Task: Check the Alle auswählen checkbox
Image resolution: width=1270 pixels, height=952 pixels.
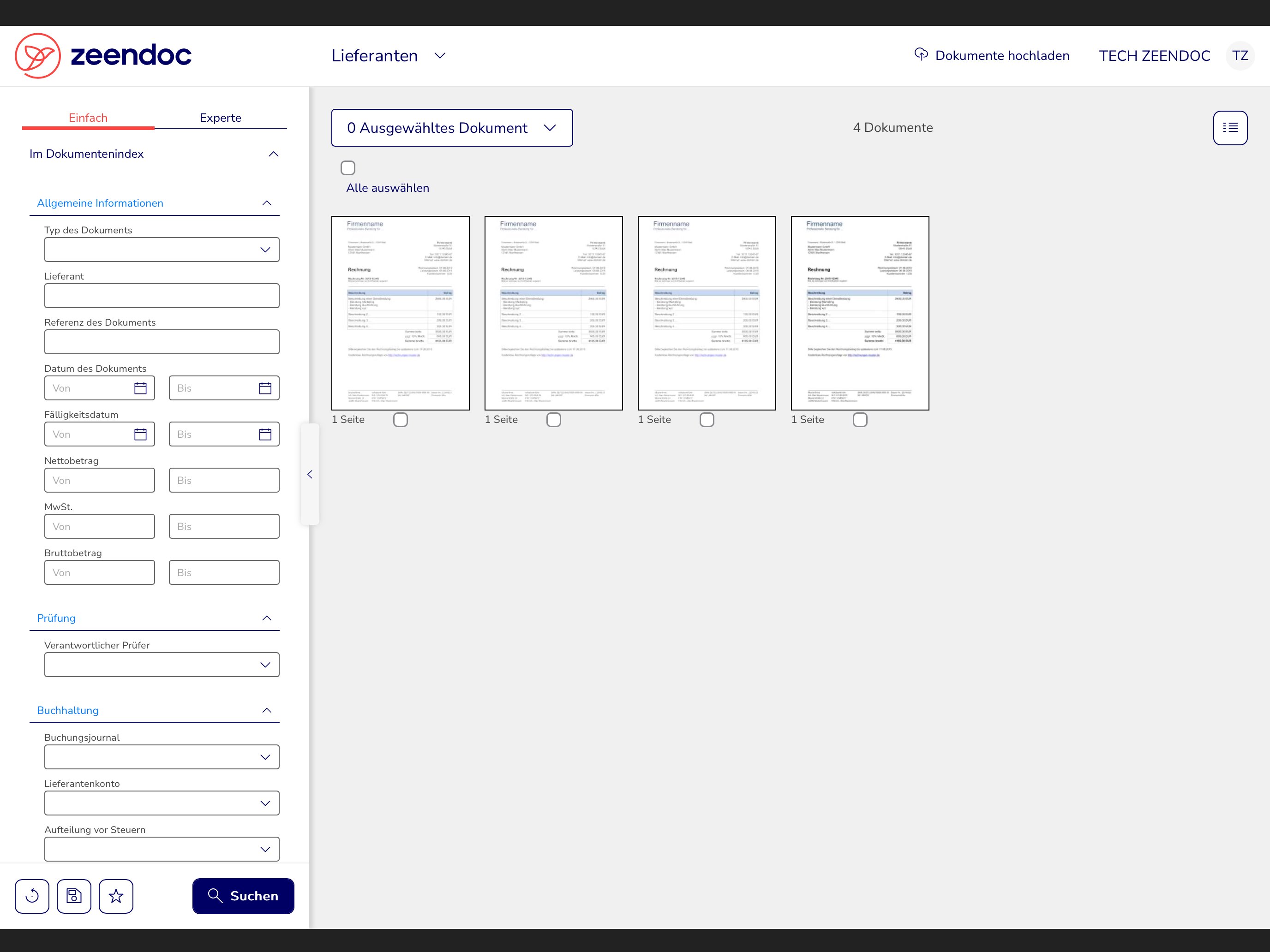Action: click(348, 168)
